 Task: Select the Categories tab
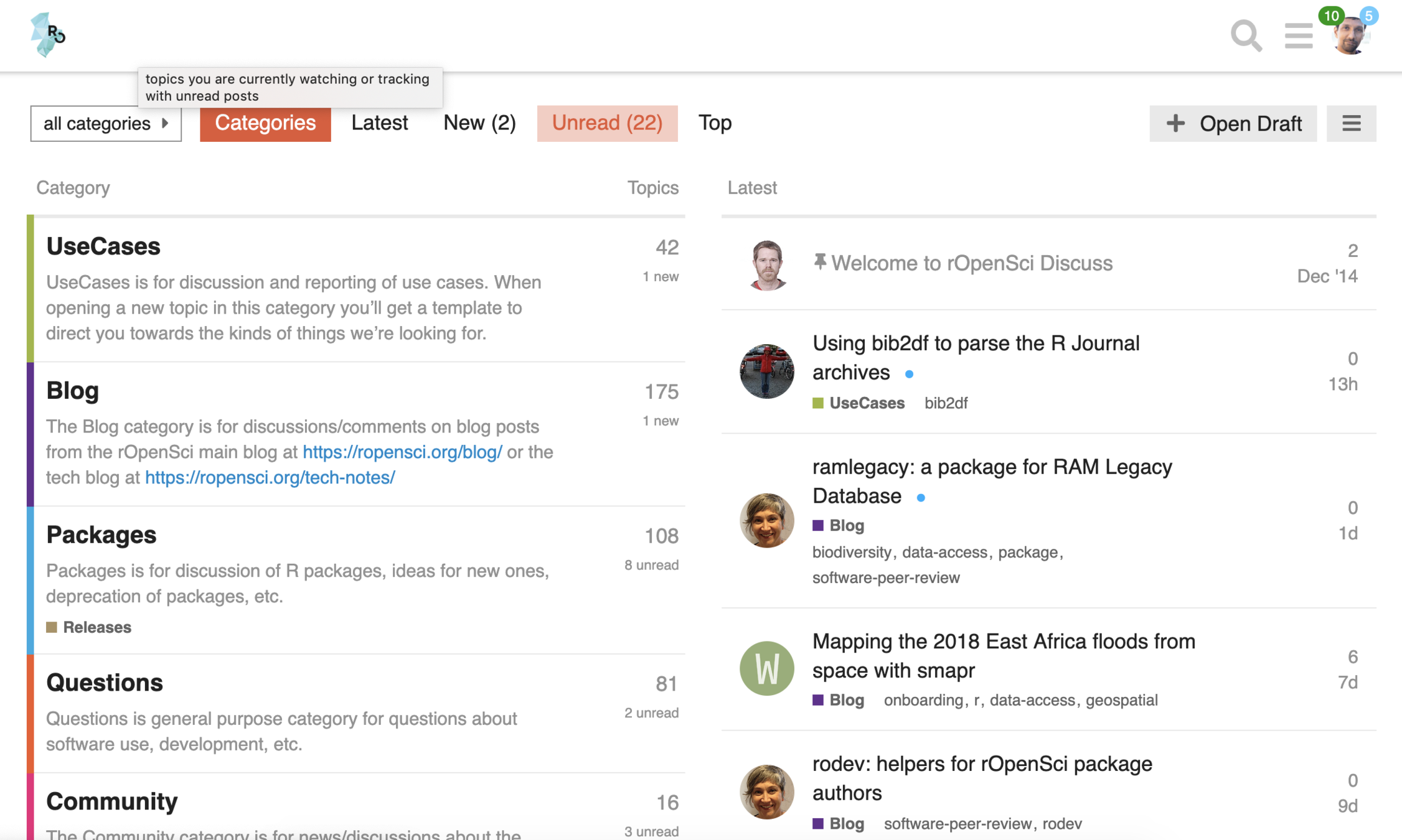[x=265, y=123]
